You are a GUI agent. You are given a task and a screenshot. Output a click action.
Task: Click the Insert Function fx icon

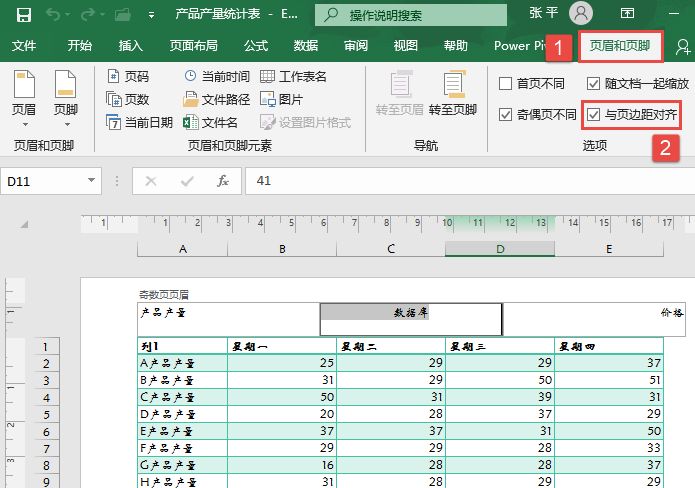(x=223, y=181)
